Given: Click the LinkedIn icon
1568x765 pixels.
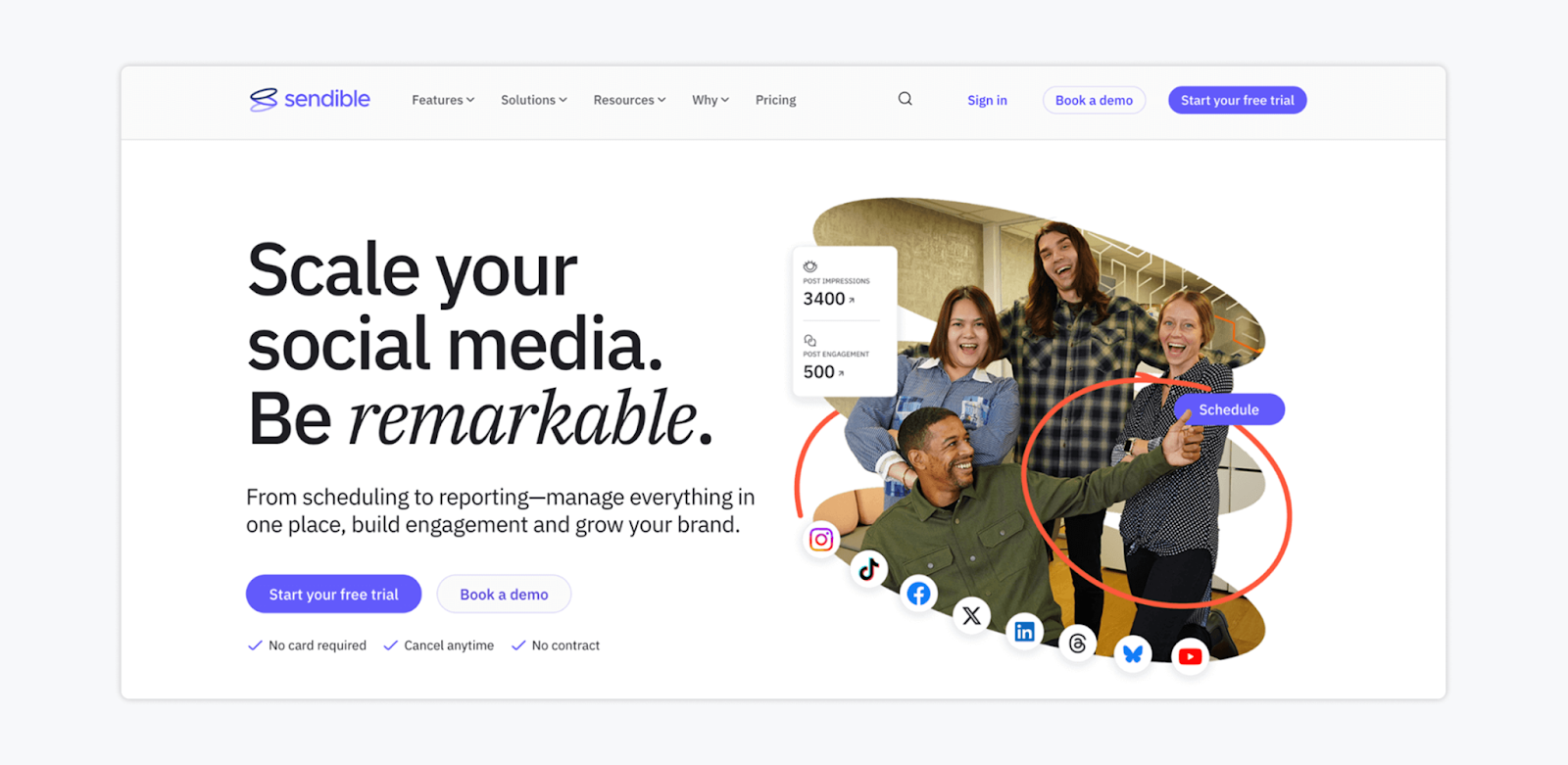Looking at the screenshot, I should click(x=1024, y=632).
